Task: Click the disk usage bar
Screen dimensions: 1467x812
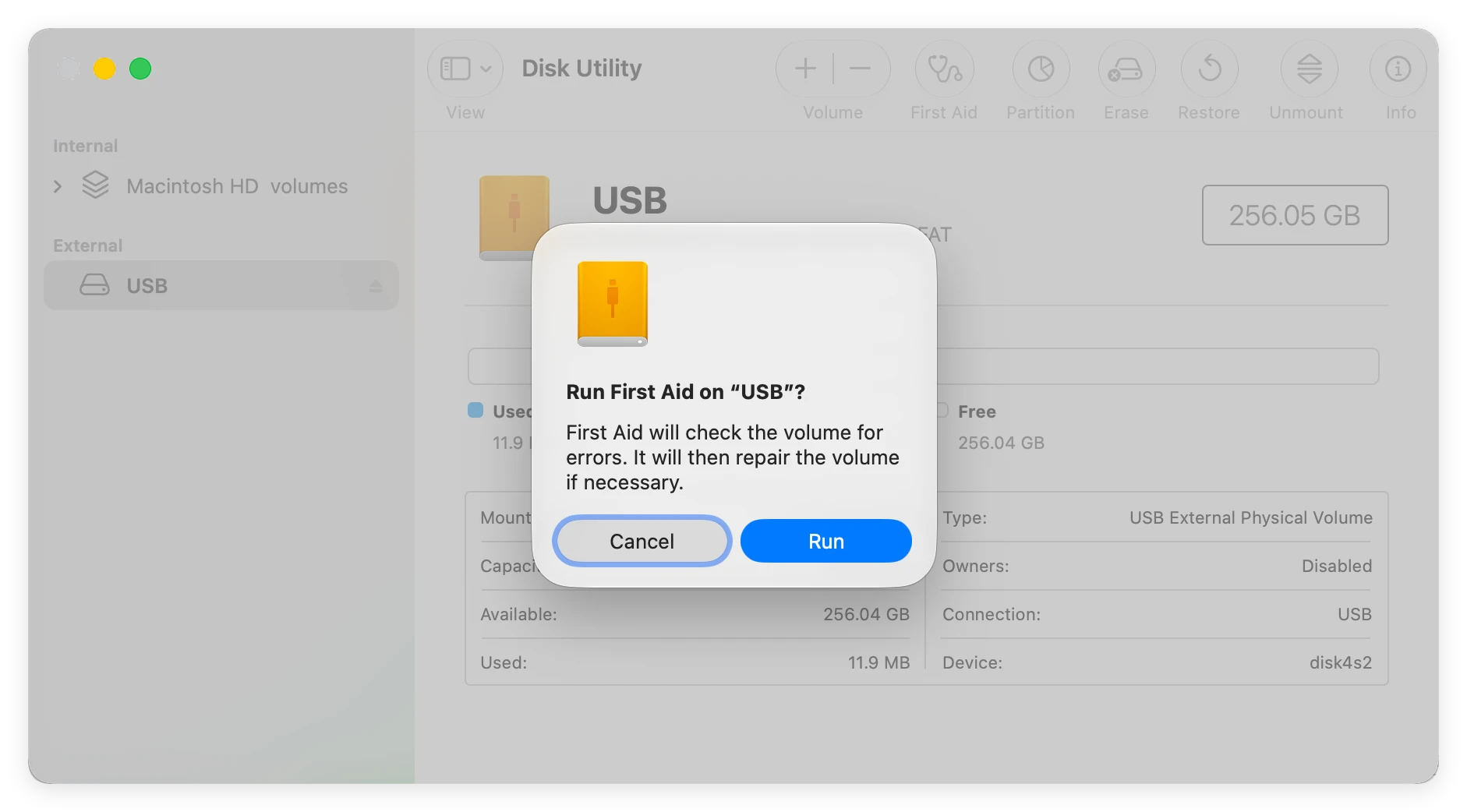Action: pos(923,366)
